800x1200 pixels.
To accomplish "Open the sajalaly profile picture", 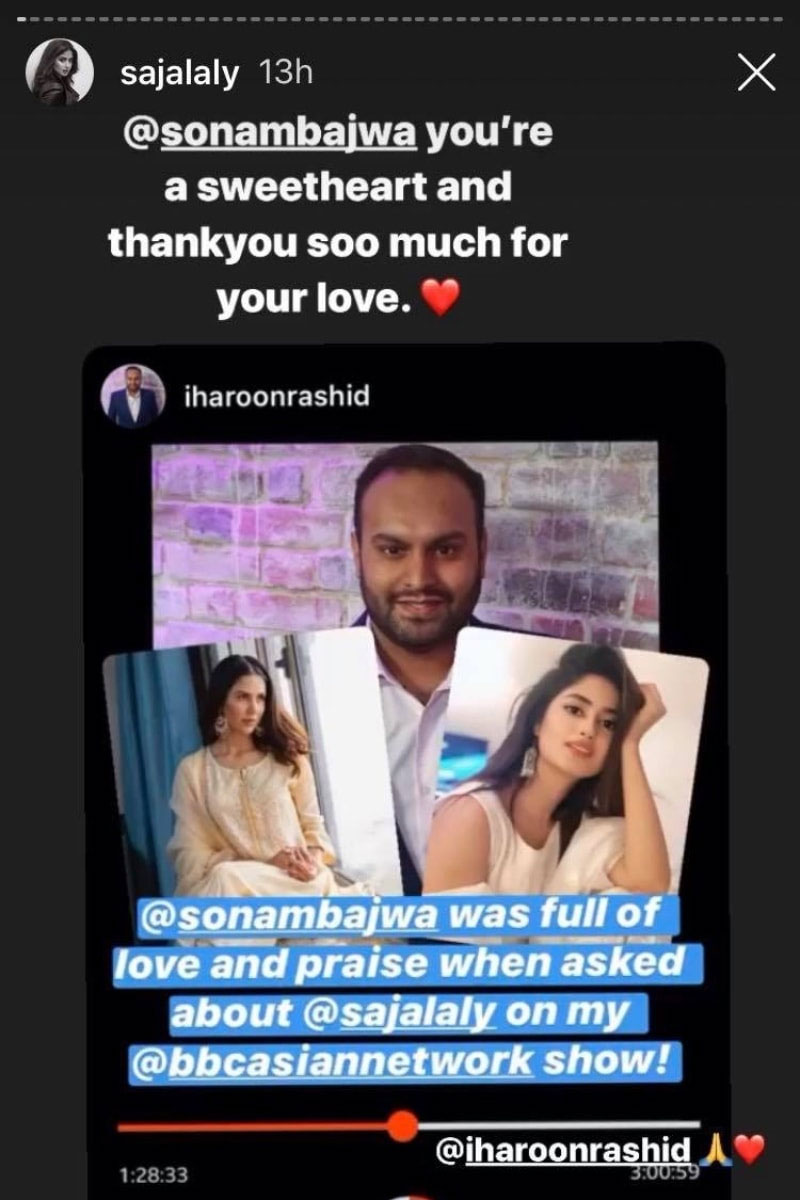I will 65,75.
